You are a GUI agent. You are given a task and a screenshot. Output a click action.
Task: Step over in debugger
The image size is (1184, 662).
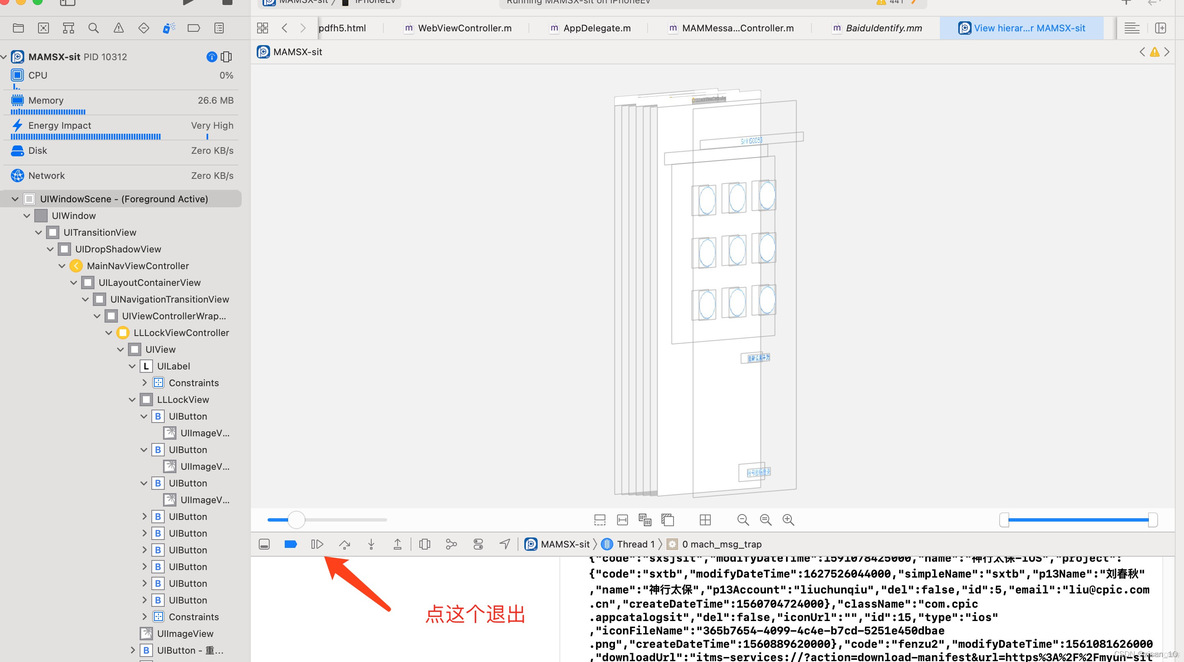tap(344, 544)
